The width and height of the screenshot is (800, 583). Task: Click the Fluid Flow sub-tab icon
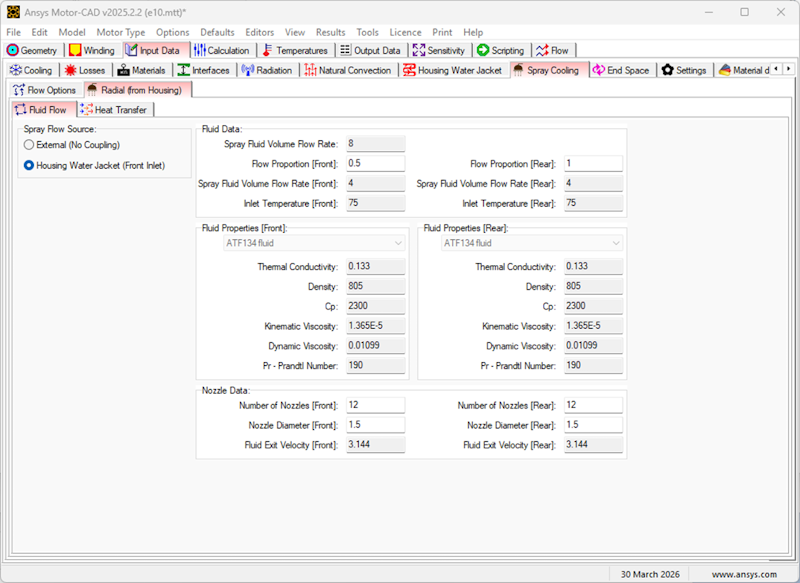pos(20,110)
